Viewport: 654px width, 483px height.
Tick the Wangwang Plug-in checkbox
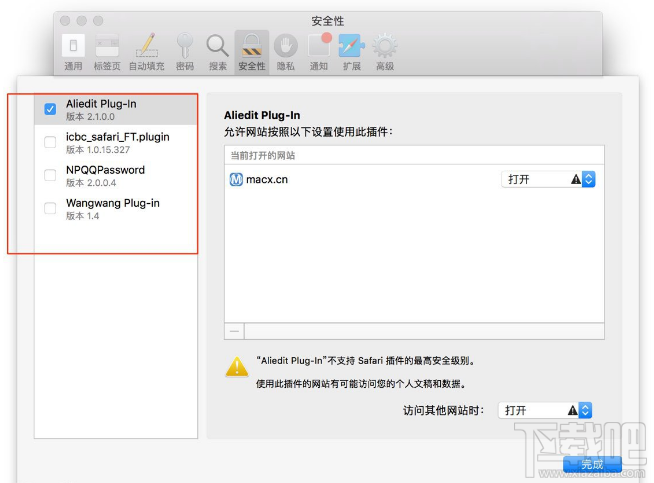(50, 208)
